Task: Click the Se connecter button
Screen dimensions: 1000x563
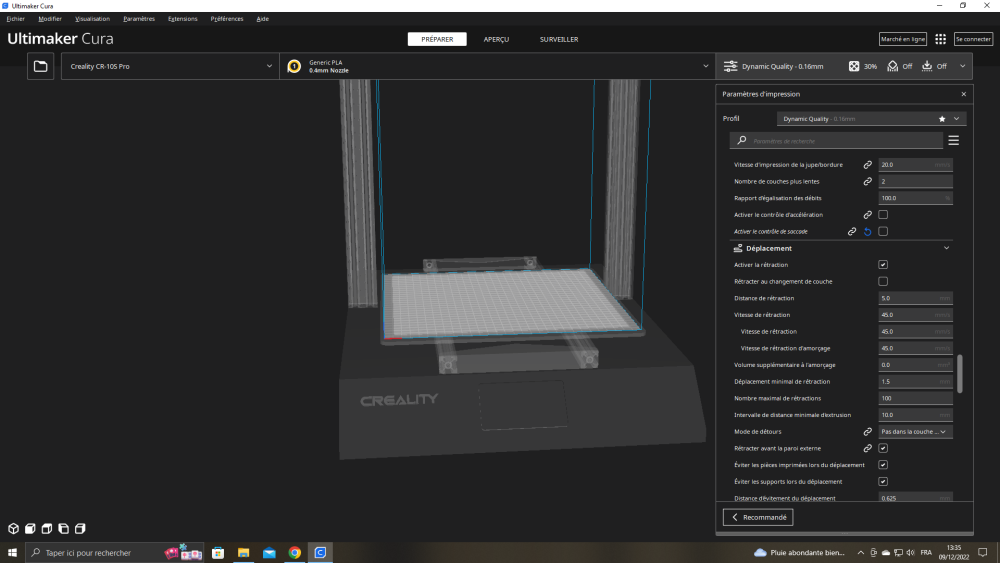Action: point(973,40)
